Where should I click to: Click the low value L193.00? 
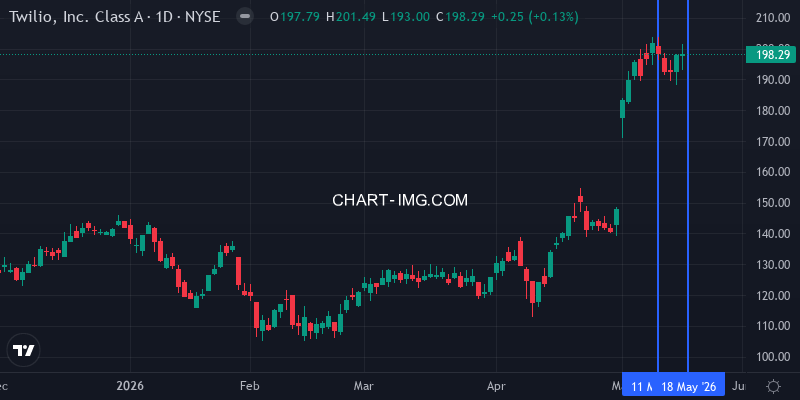406,17
